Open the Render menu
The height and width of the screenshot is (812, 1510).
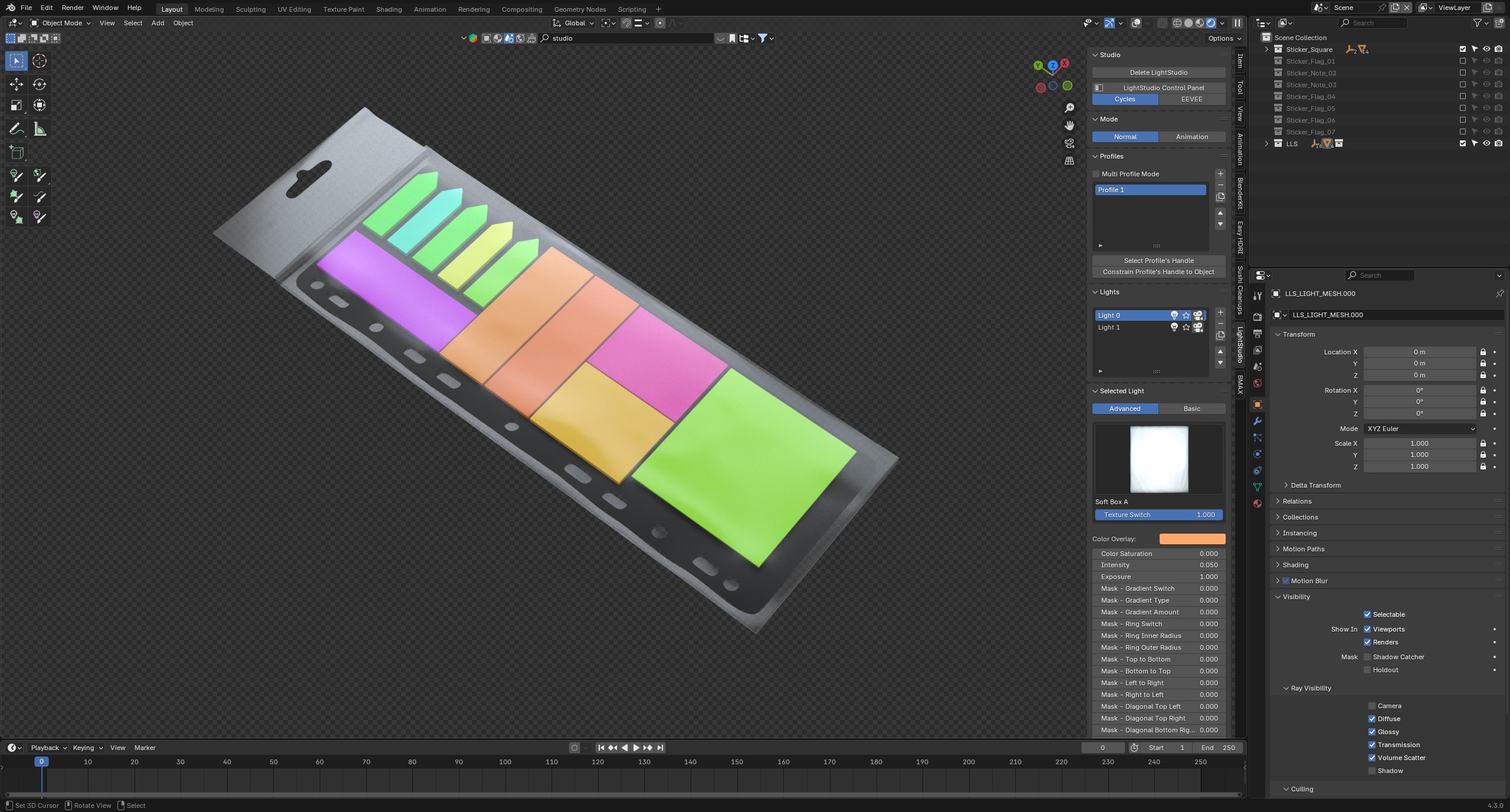click(73, 8)
